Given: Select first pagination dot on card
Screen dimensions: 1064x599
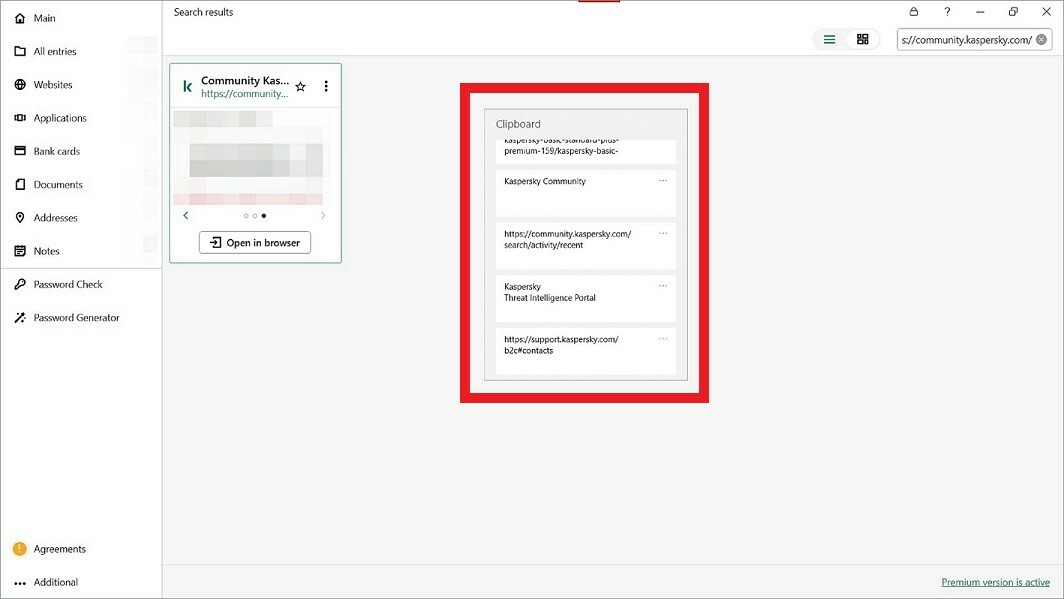Looking at the screenshot, I should point(246,216).
